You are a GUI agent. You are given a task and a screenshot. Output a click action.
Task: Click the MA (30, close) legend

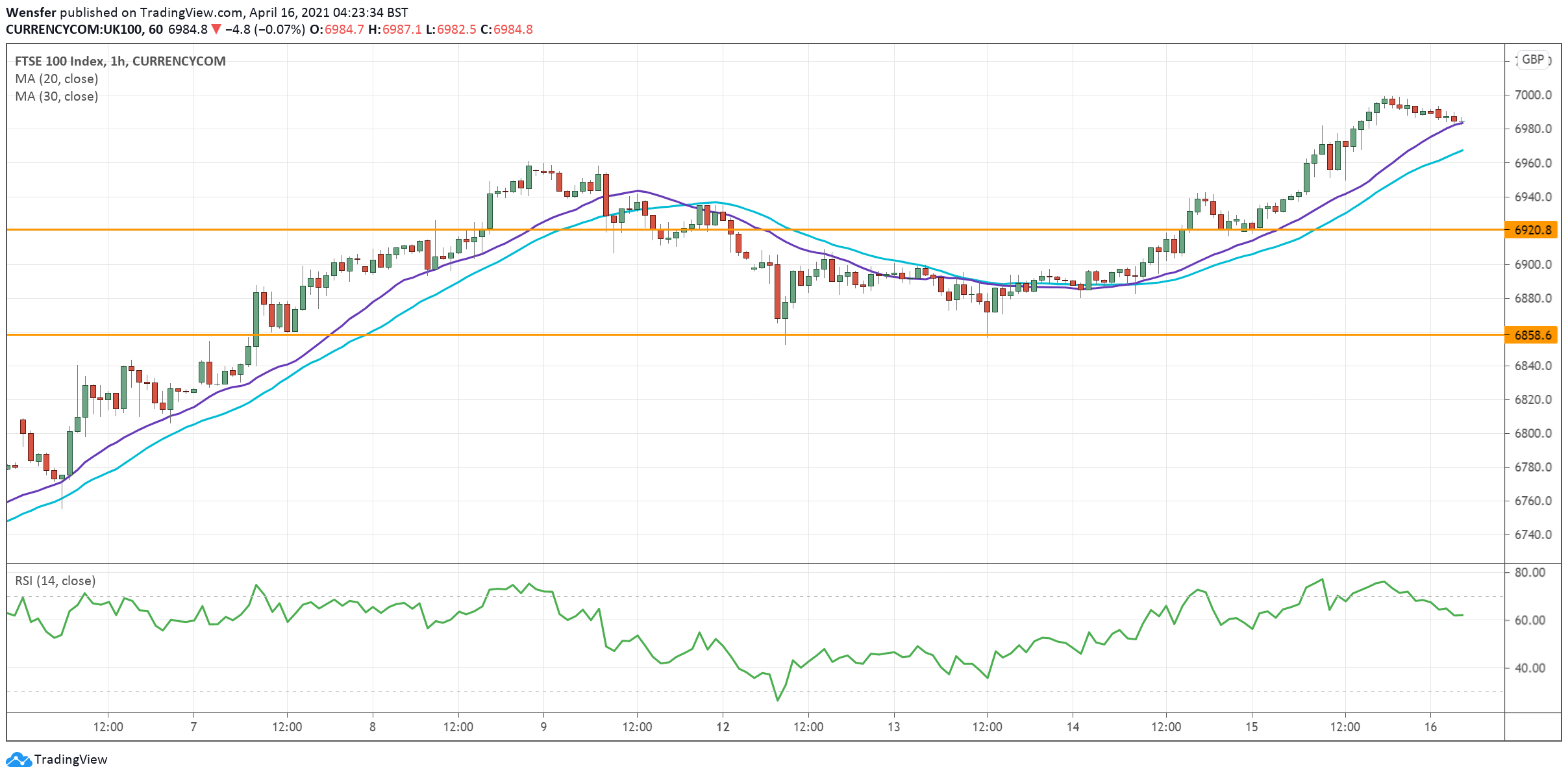click(56, 96)
